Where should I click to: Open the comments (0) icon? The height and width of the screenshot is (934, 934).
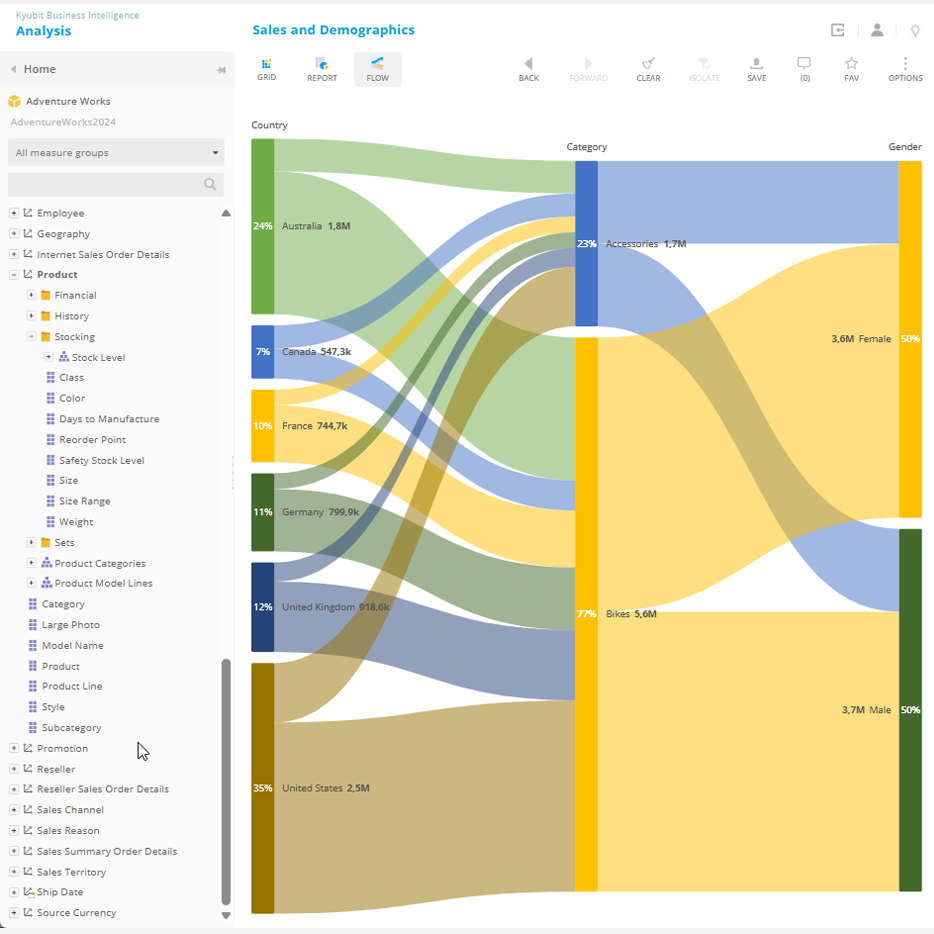click(804, 68)
